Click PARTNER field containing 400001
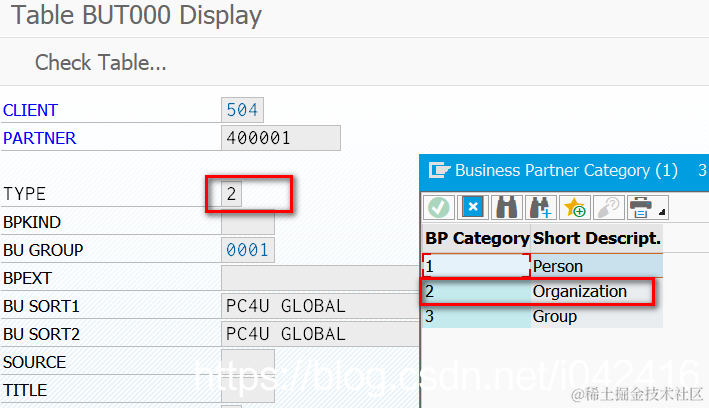The width and height of the screenshot is (709, 408). coord(281,138)
